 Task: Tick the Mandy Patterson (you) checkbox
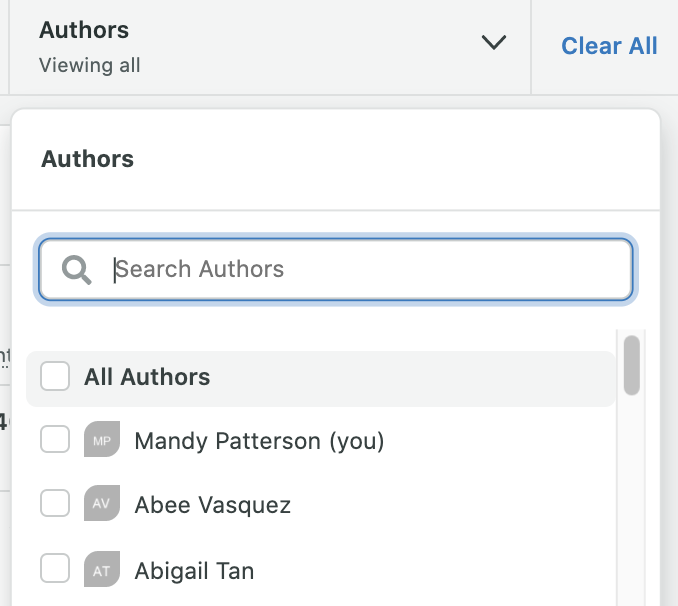55,439
